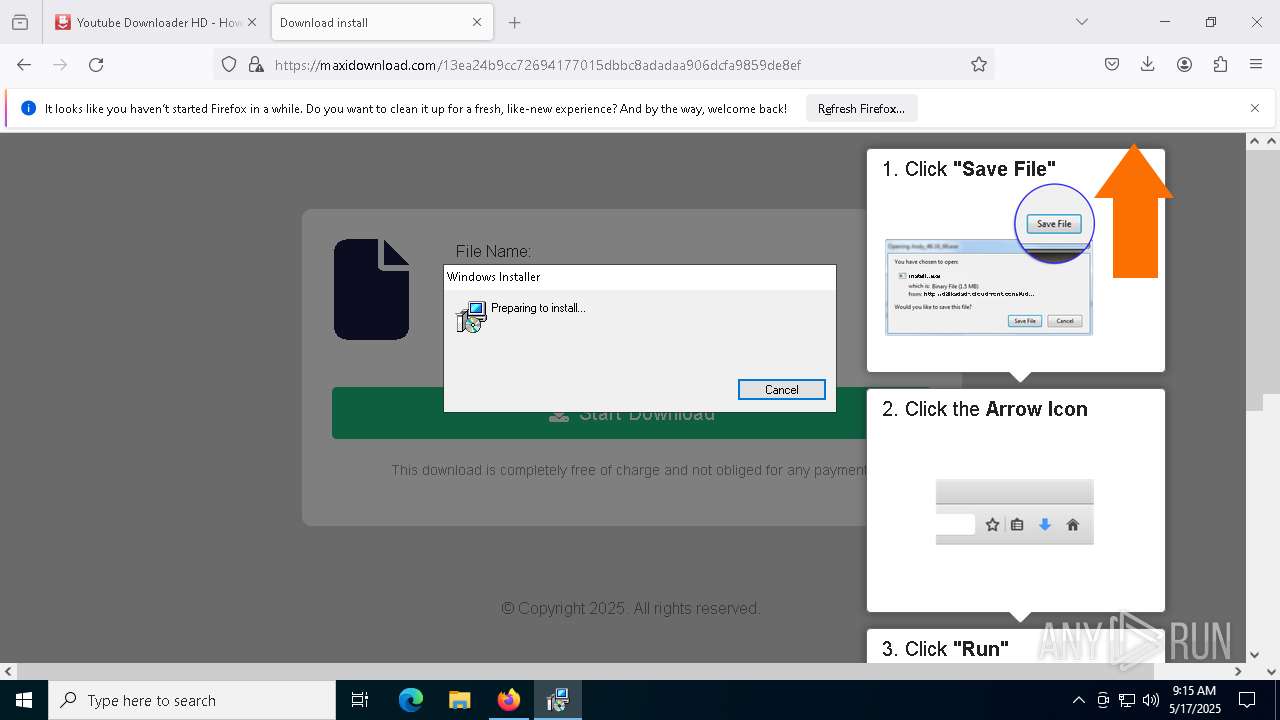Show hidden system tray icons
Viewport: 1280px width, 720px height.
pyautogui.click(x=1078, y=700)
